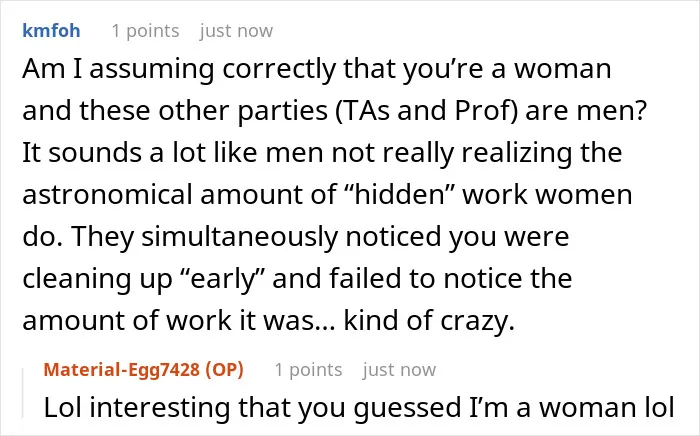Click the word "realizing" in the comment
Screen dimensions: 700x436
[x=517, y=153]
